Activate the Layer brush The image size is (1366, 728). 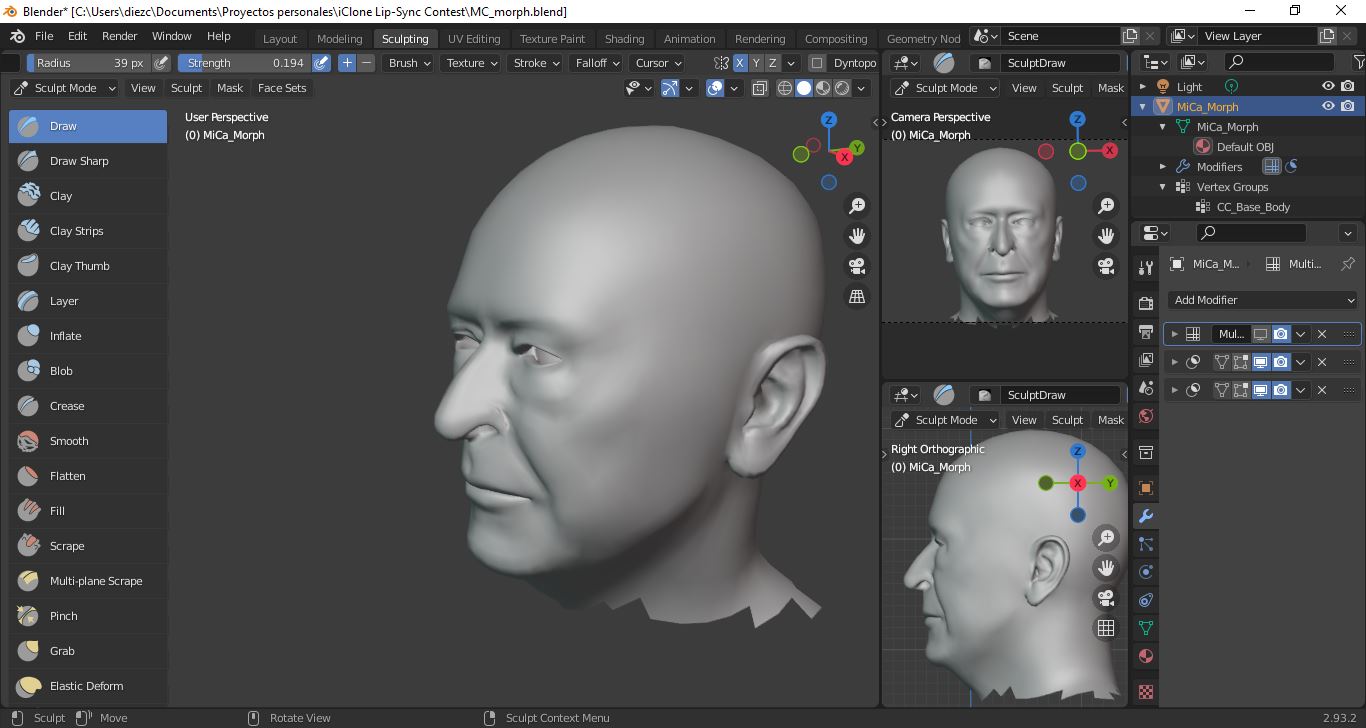pyautogui.click(x=88, y=301)
